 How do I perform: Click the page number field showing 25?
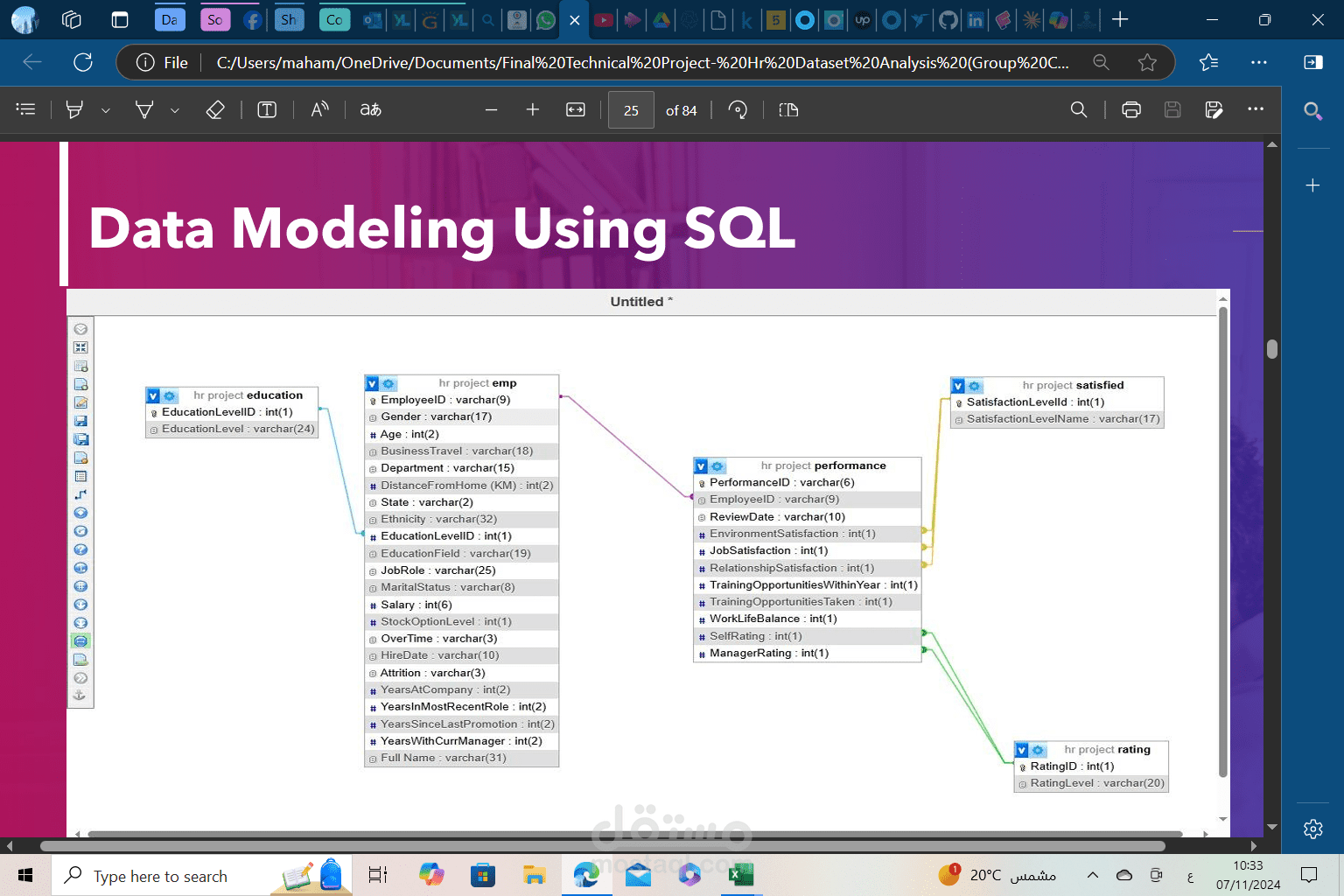pos(631,110)
